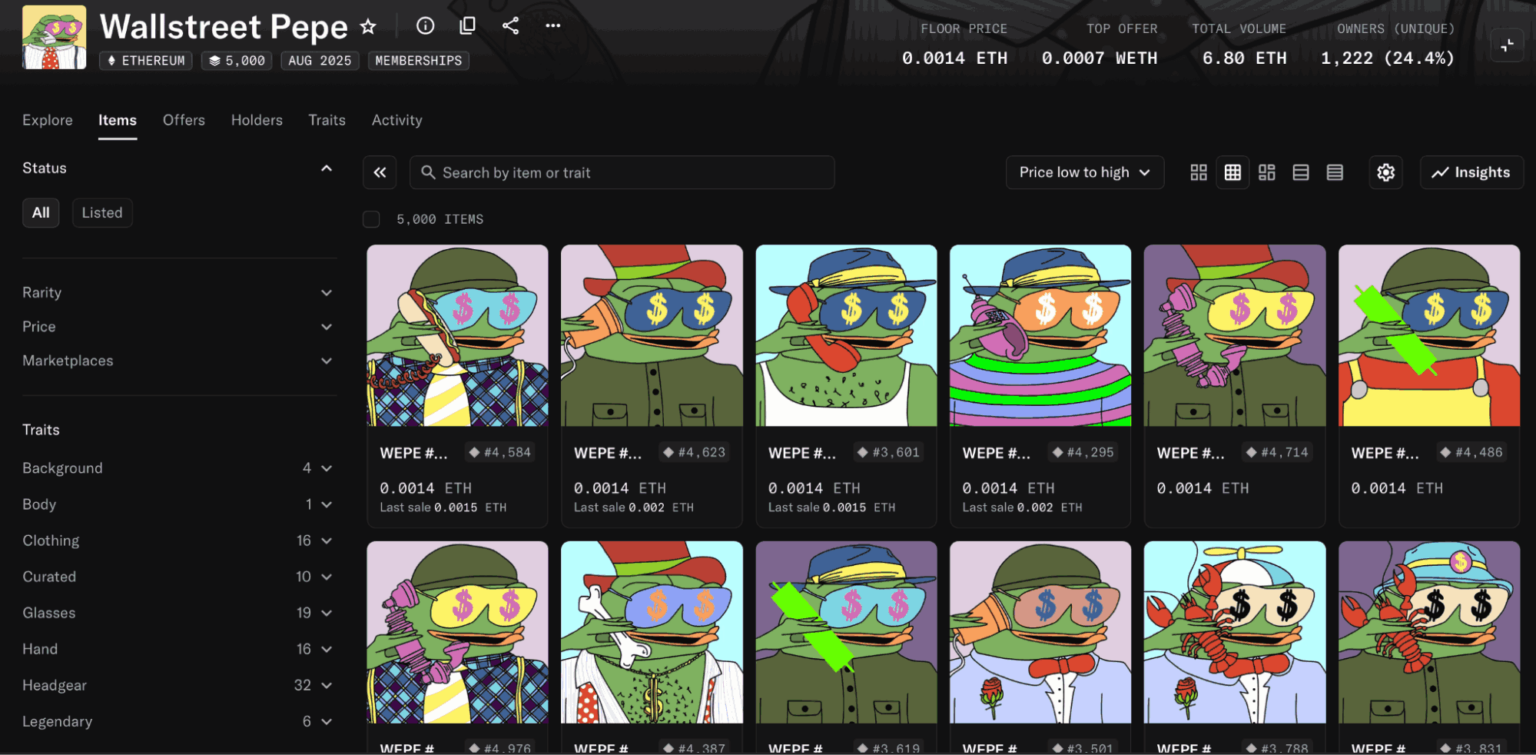Viewport: 1536px width, 755px height.
Task: Collapse the header stats using the corner icon
Action: [x=1507, y=45]
